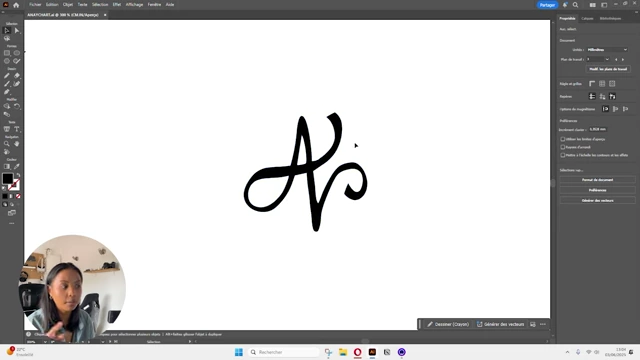The height and width of the screenshot is (360, 640).
Task: Switch to the Calques tab
Action: point(587,18)
